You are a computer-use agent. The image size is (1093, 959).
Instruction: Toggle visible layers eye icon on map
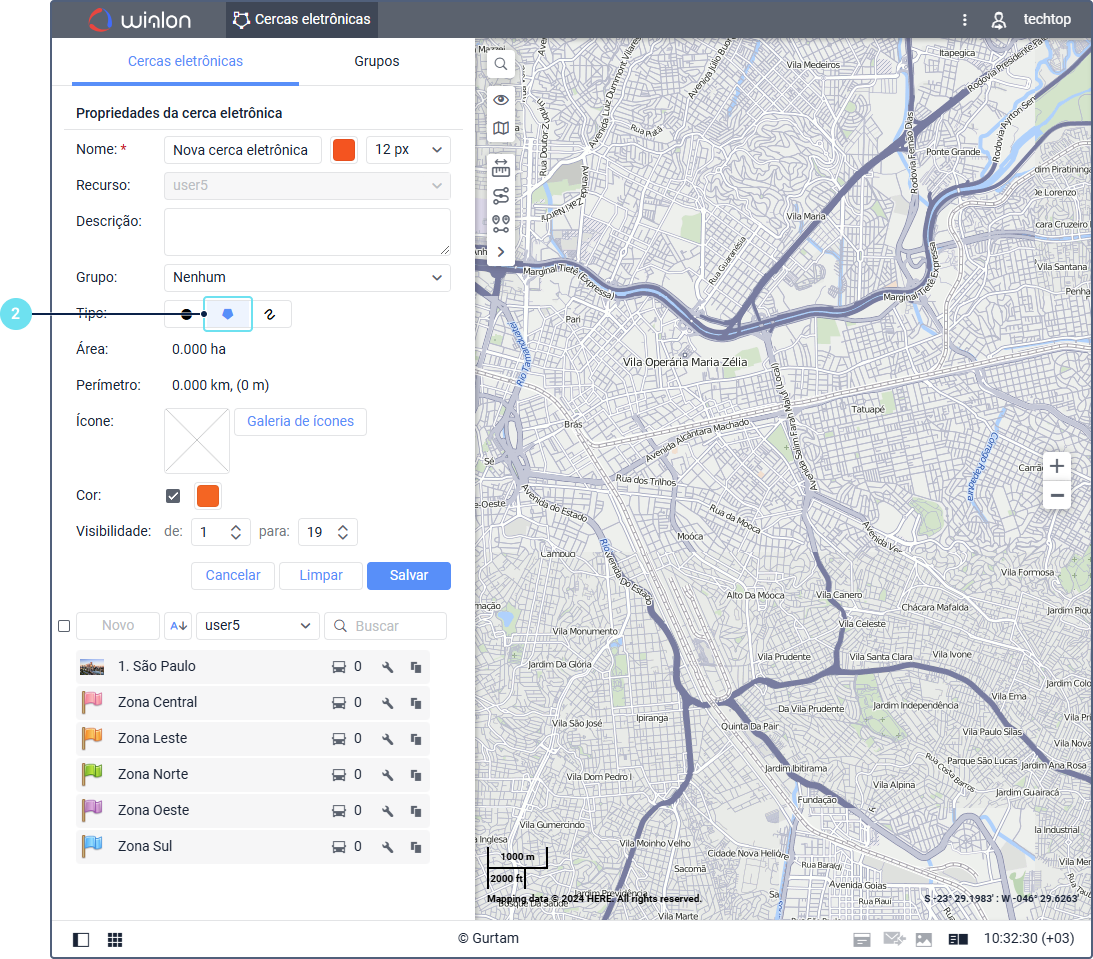(500, 100)
